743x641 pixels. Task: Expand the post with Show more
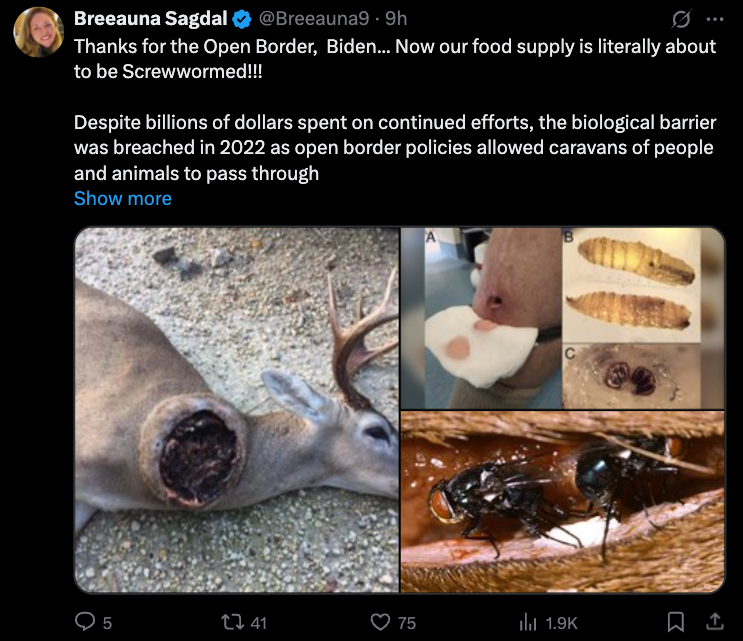[x=123, y=198]
